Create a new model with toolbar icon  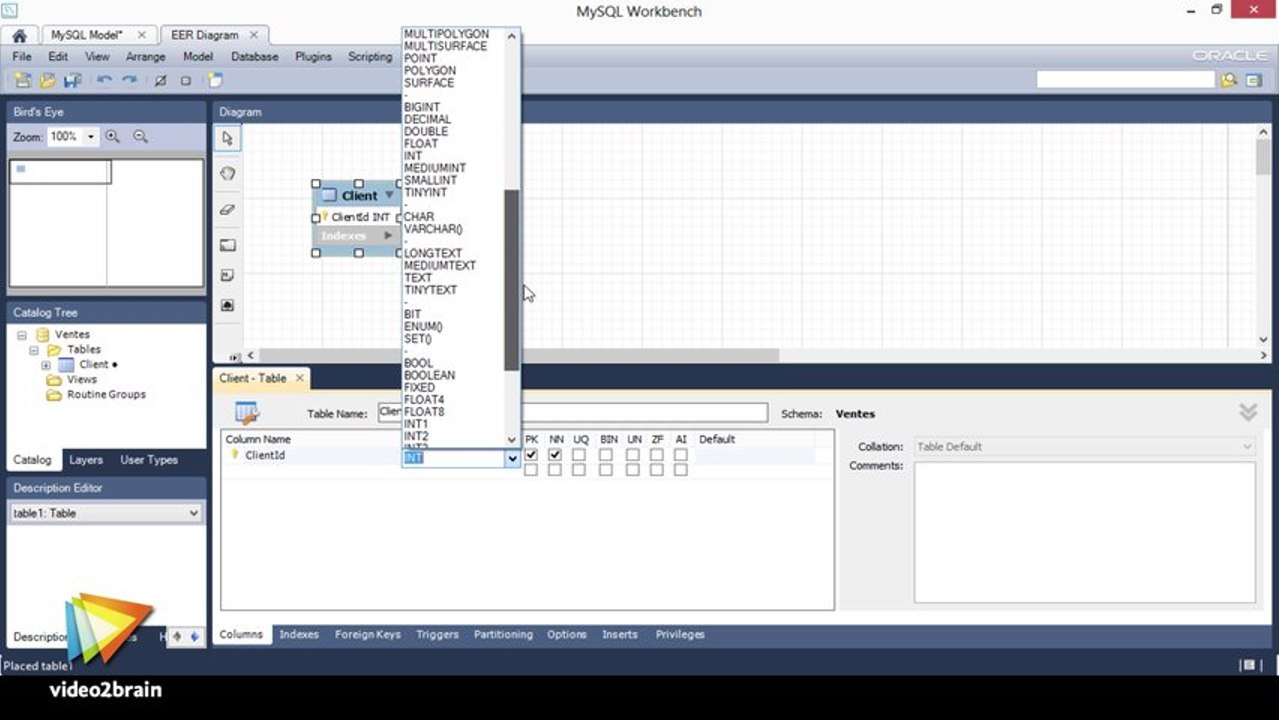[x=22, y=80]
